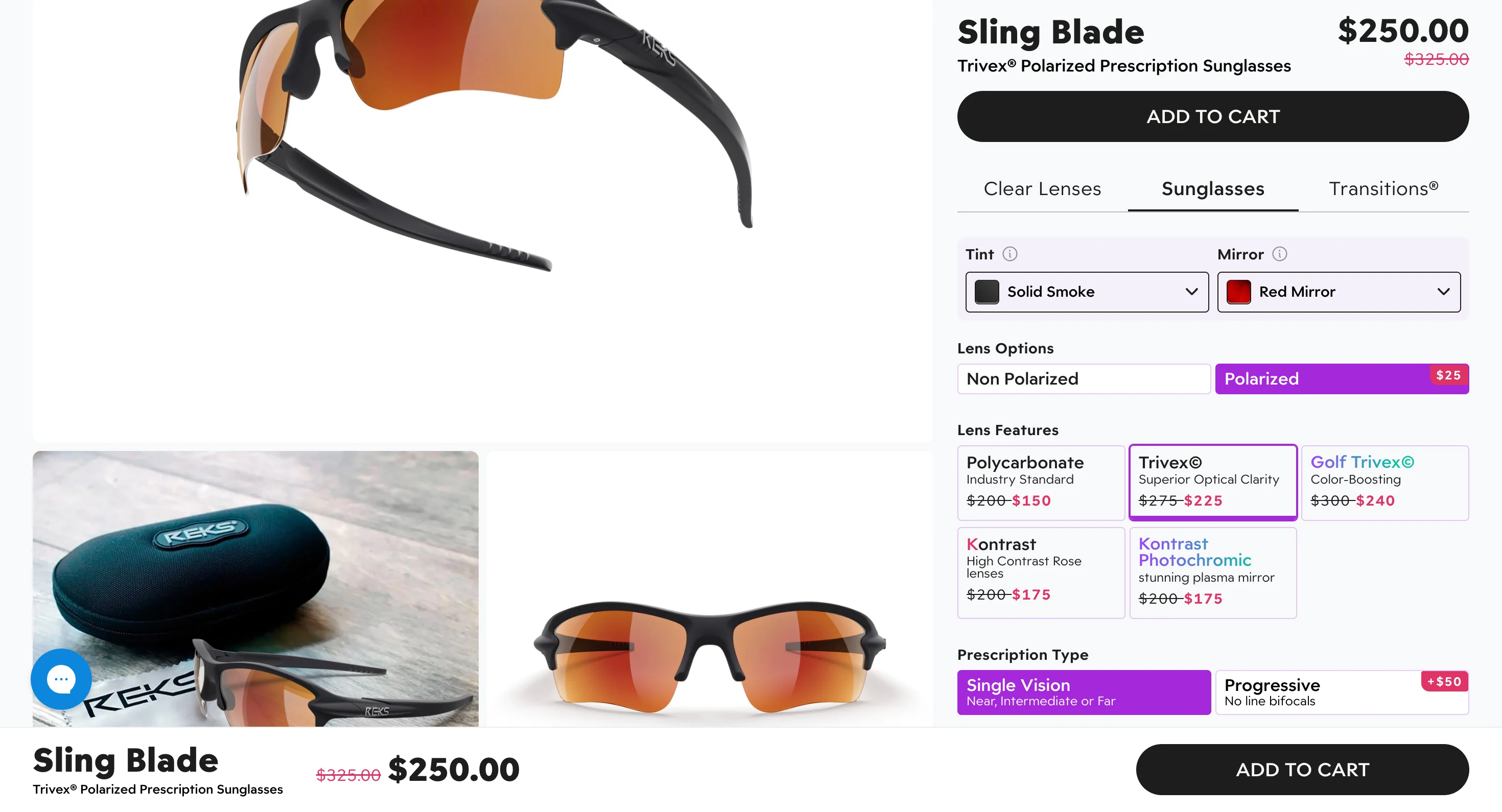Open the chat support bubble
The height and width of the screenshot is (812, 1502).
61,679
